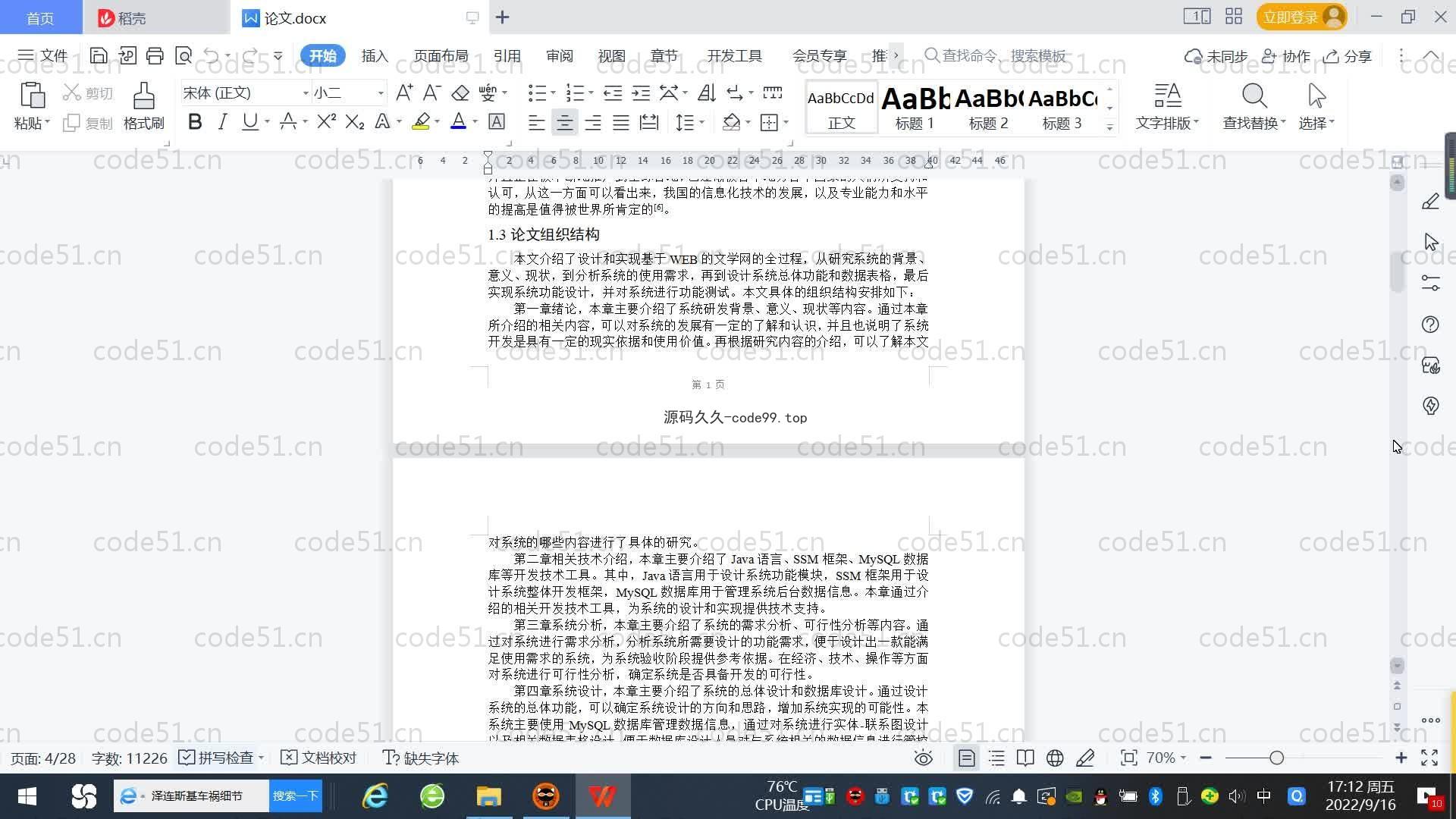Click the character border icon

(497, 121)
